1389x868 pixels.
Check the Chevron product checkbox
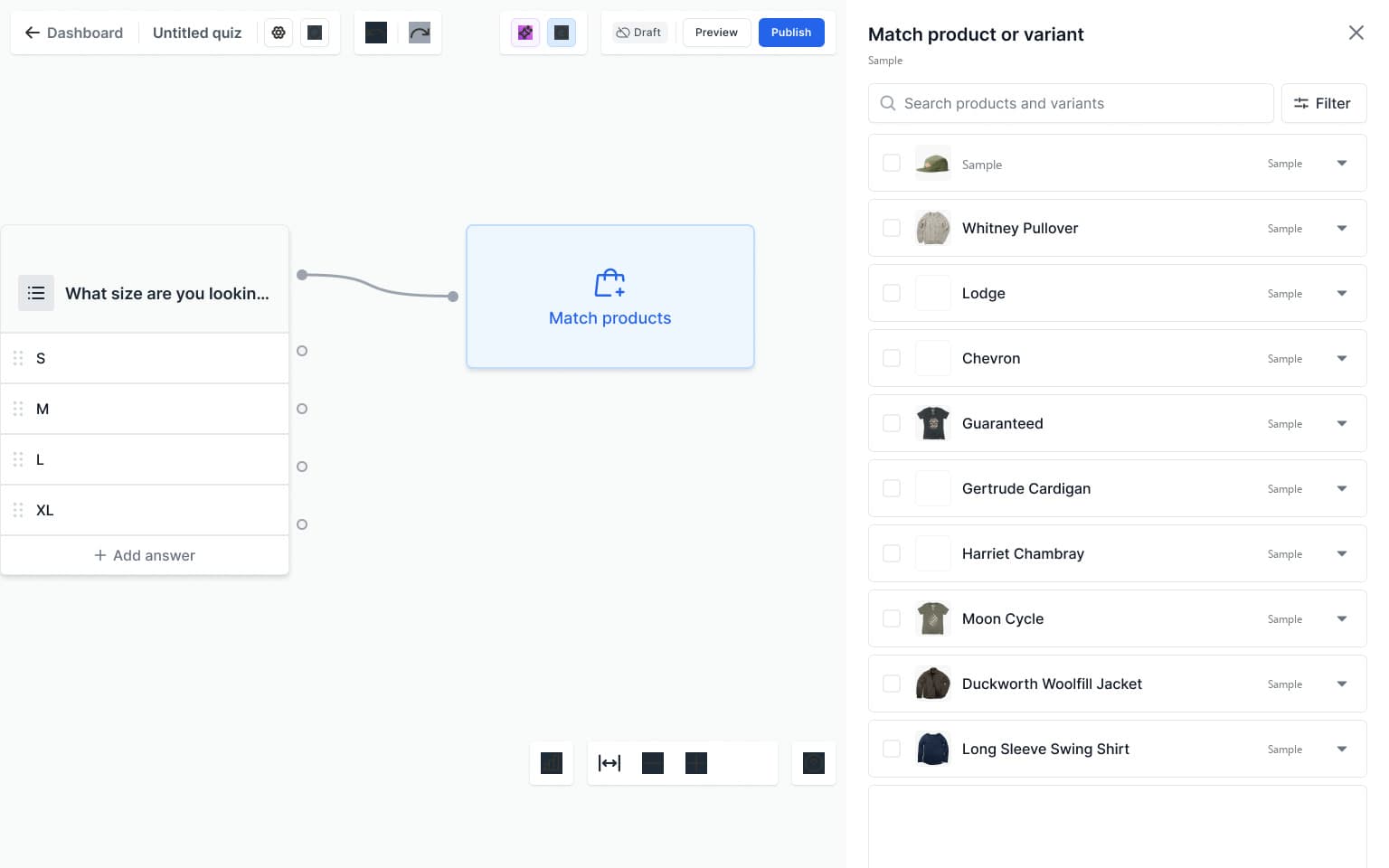coord(892,358)
